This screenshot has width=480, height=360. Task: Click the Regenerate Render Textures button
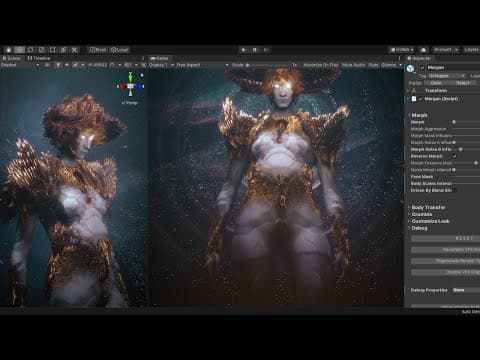click(x=446, y=261)
